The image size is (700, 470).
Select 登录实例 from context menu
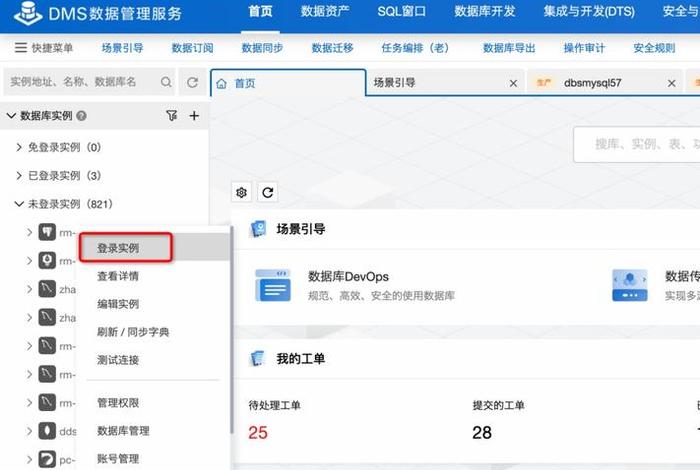[118, 248]
